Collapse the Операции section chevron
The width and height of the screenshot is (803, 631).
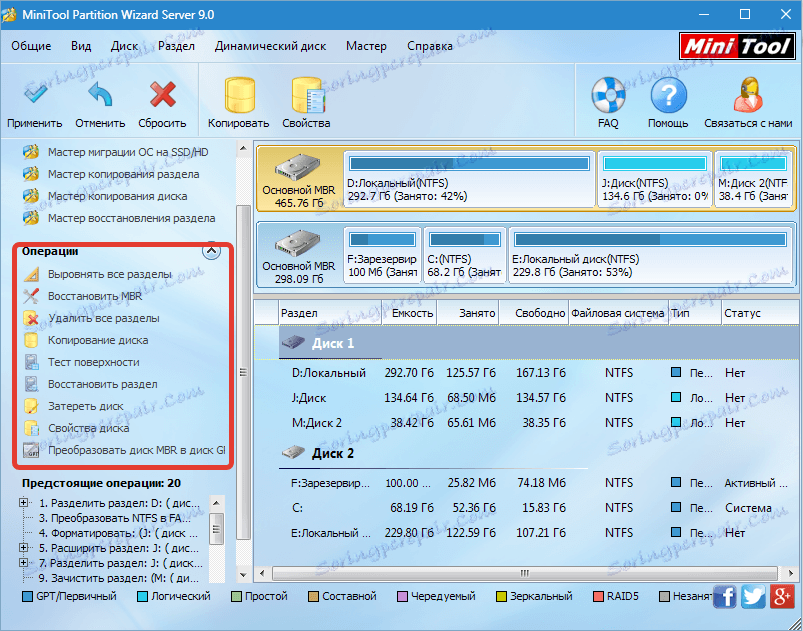212,250
